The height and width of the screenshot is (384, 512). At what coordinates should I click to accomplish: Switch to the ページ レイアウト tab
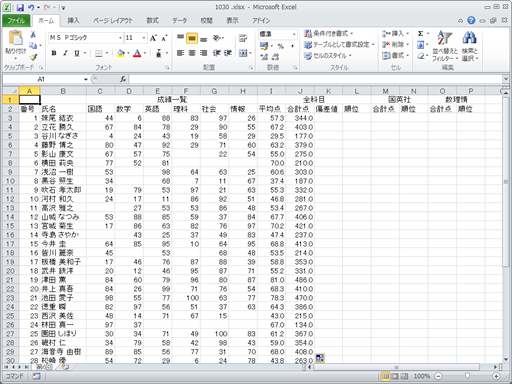point(113,21)
